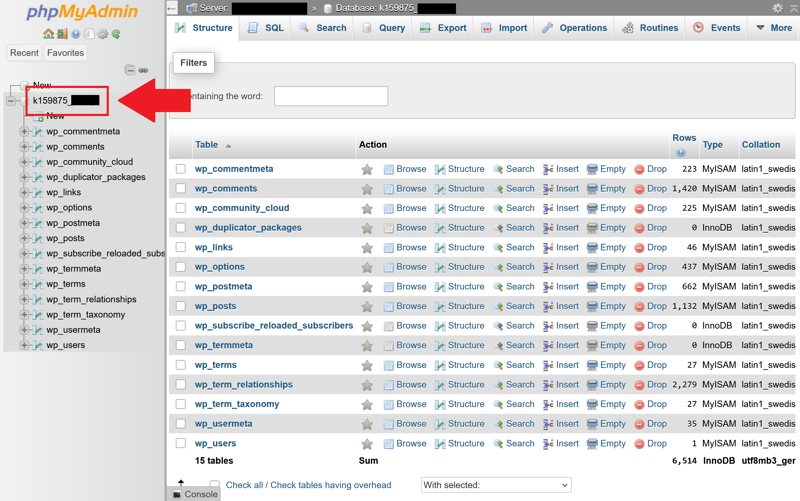
Task: Tick the checkbox for wp_comments row
Action: pos(181,189)
